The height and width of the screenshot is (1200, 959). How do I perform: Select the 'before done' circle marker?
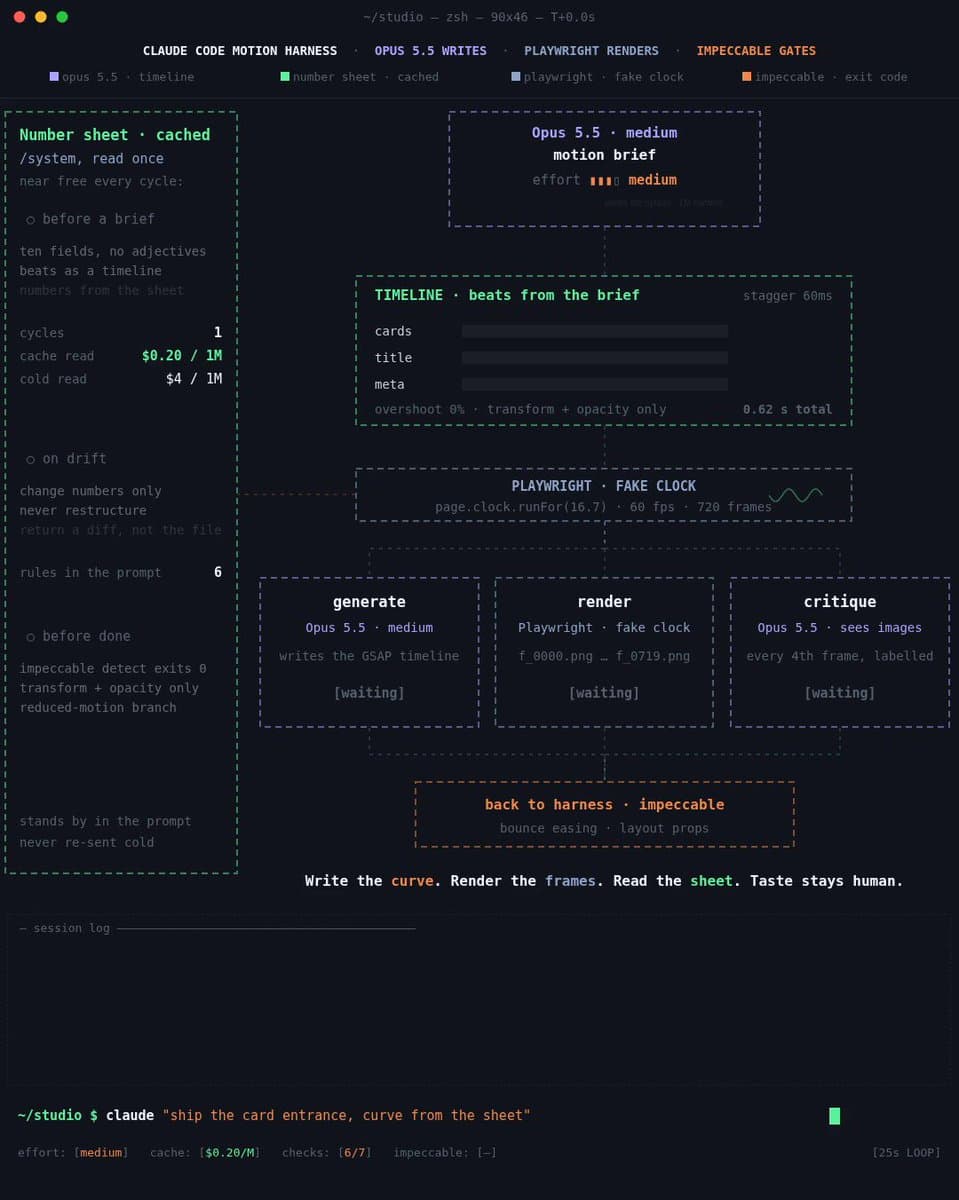coord(31,637)
